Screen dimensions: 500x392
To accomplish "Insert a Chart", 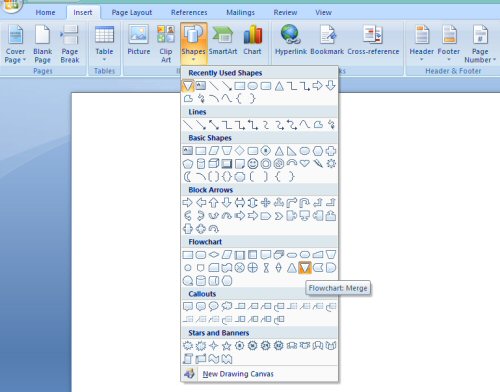I will tap(252, 40).
